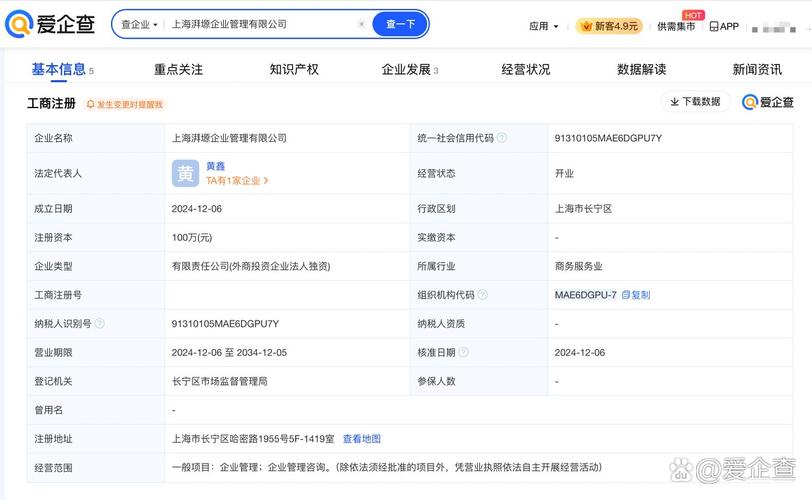This screenshot has height=500, width=812.
Task: Open the 查企业 search type dropdown
Action: (x=139, y=24)
